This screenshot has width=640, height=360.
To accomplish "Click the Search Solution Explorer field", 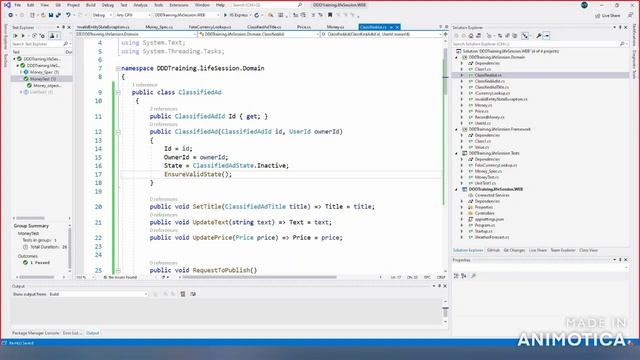I will click(540, 44).
